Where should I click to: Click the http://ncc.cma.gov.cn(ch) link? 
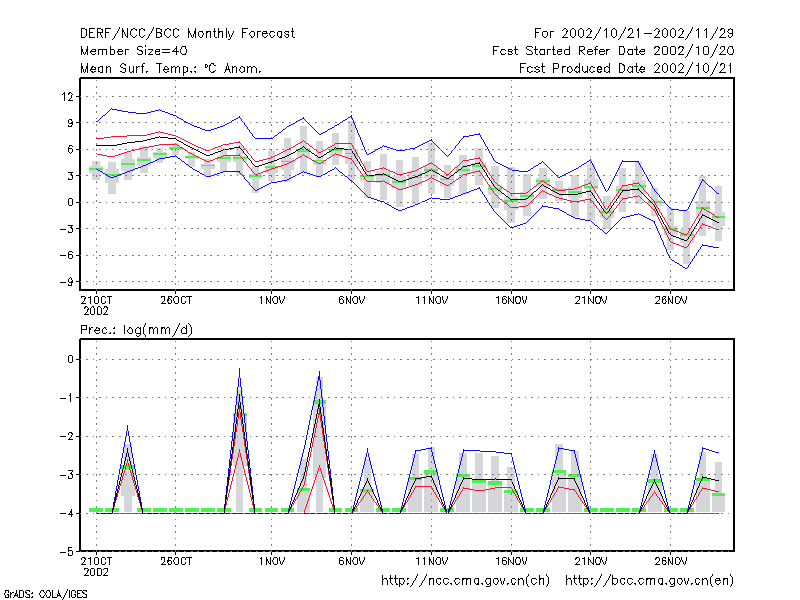click(465, 581)
